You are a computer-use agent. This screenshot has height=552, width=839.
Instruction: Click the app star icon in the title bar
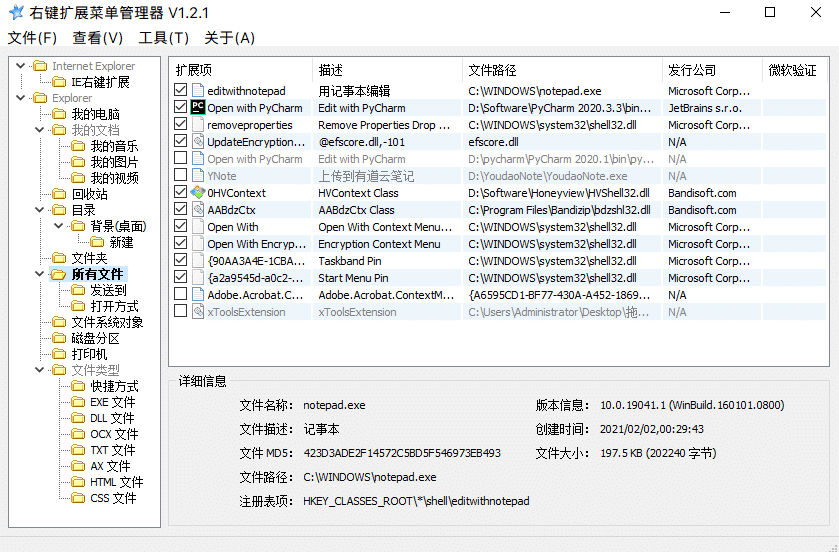click(x=17, y=12)
